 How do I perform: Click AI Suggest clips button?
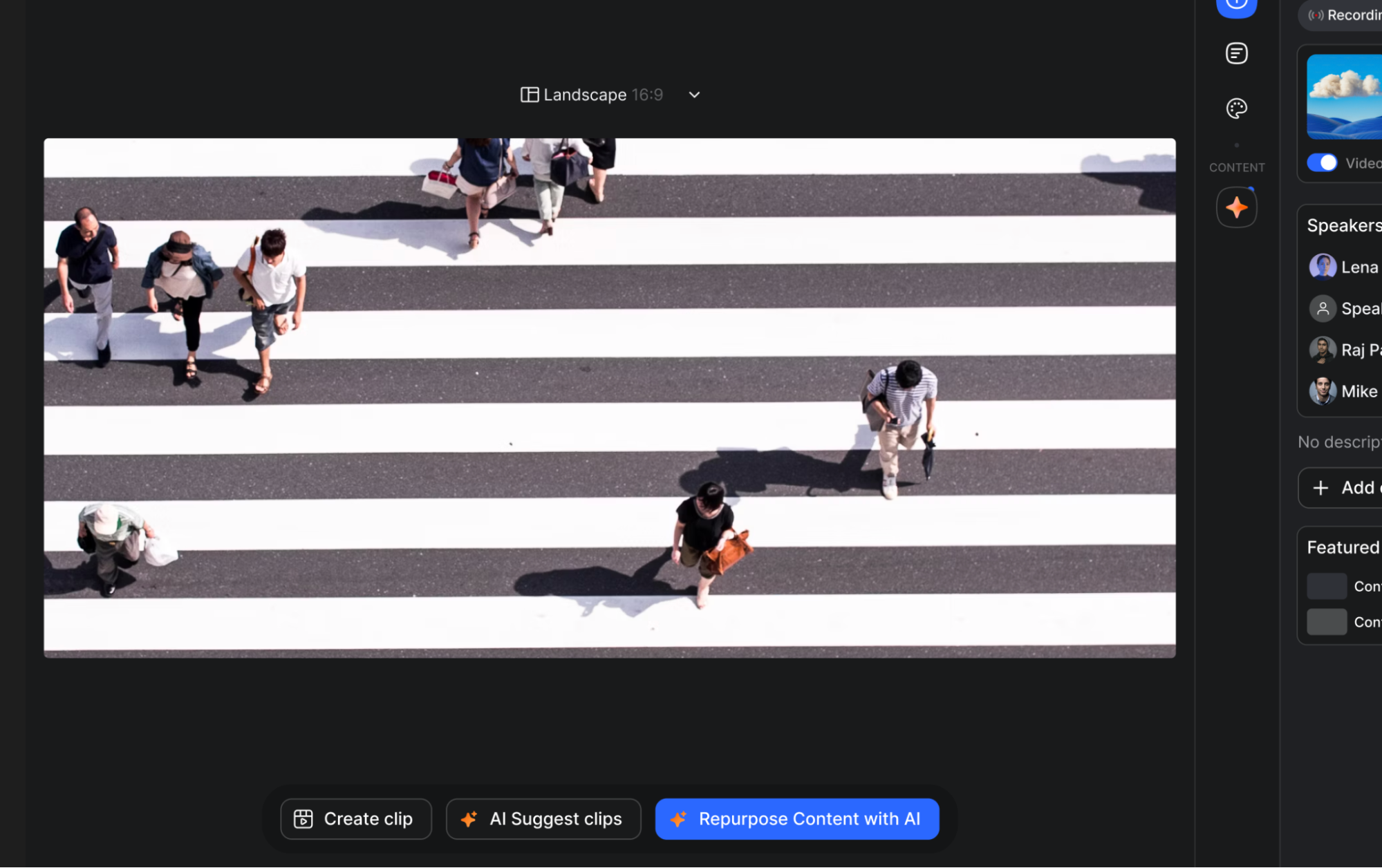543,819
